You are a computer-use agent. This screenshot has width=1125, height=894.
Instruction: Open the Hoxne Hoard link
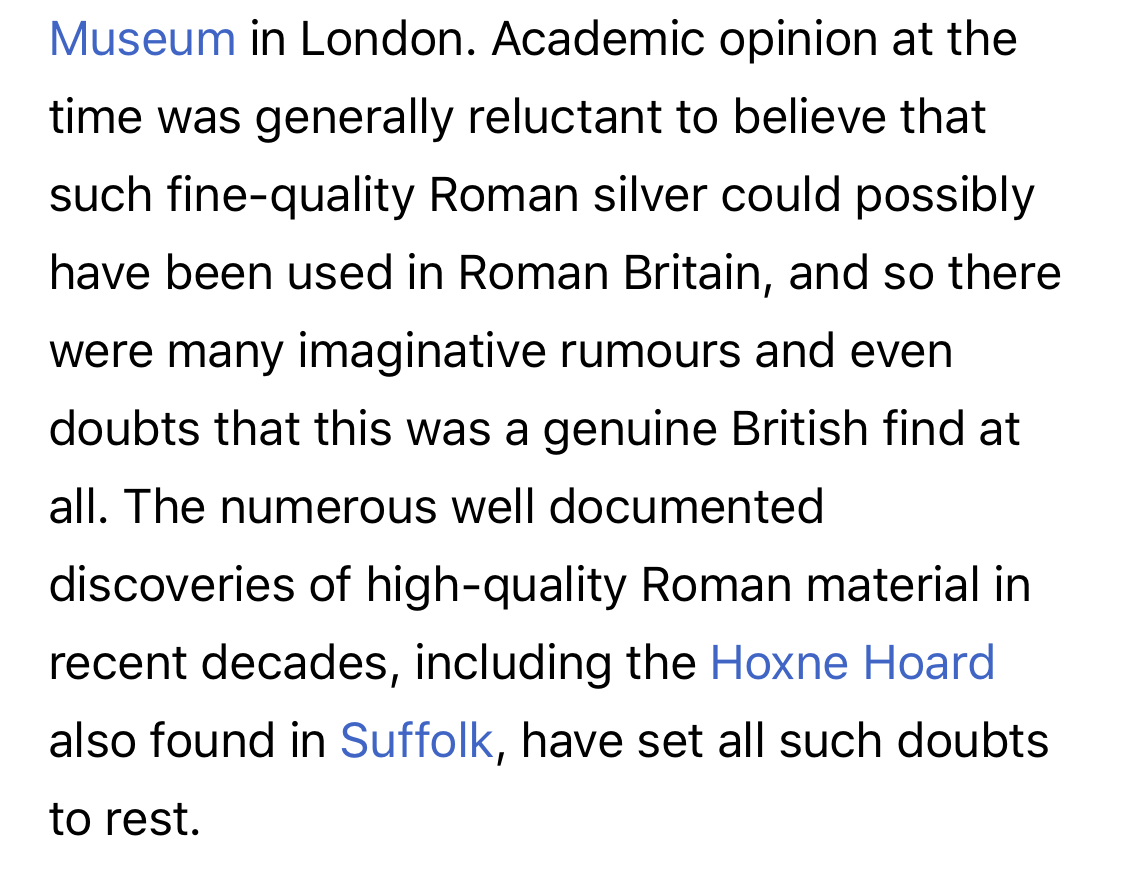coord(852,662)
